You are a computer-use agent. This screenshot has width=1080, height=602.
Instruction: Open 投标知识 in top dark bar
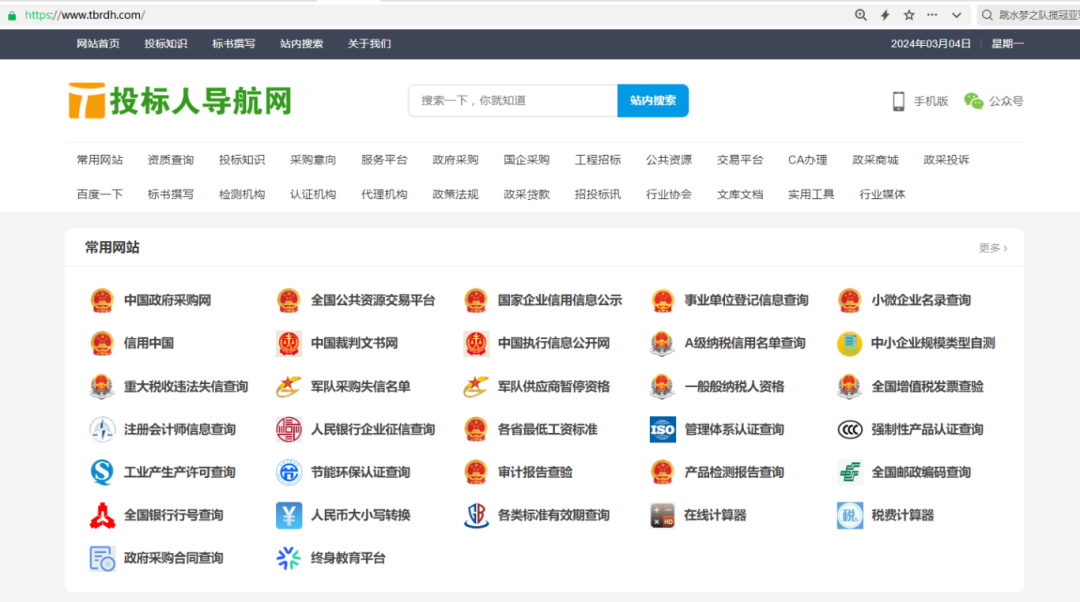coord(166,43)
